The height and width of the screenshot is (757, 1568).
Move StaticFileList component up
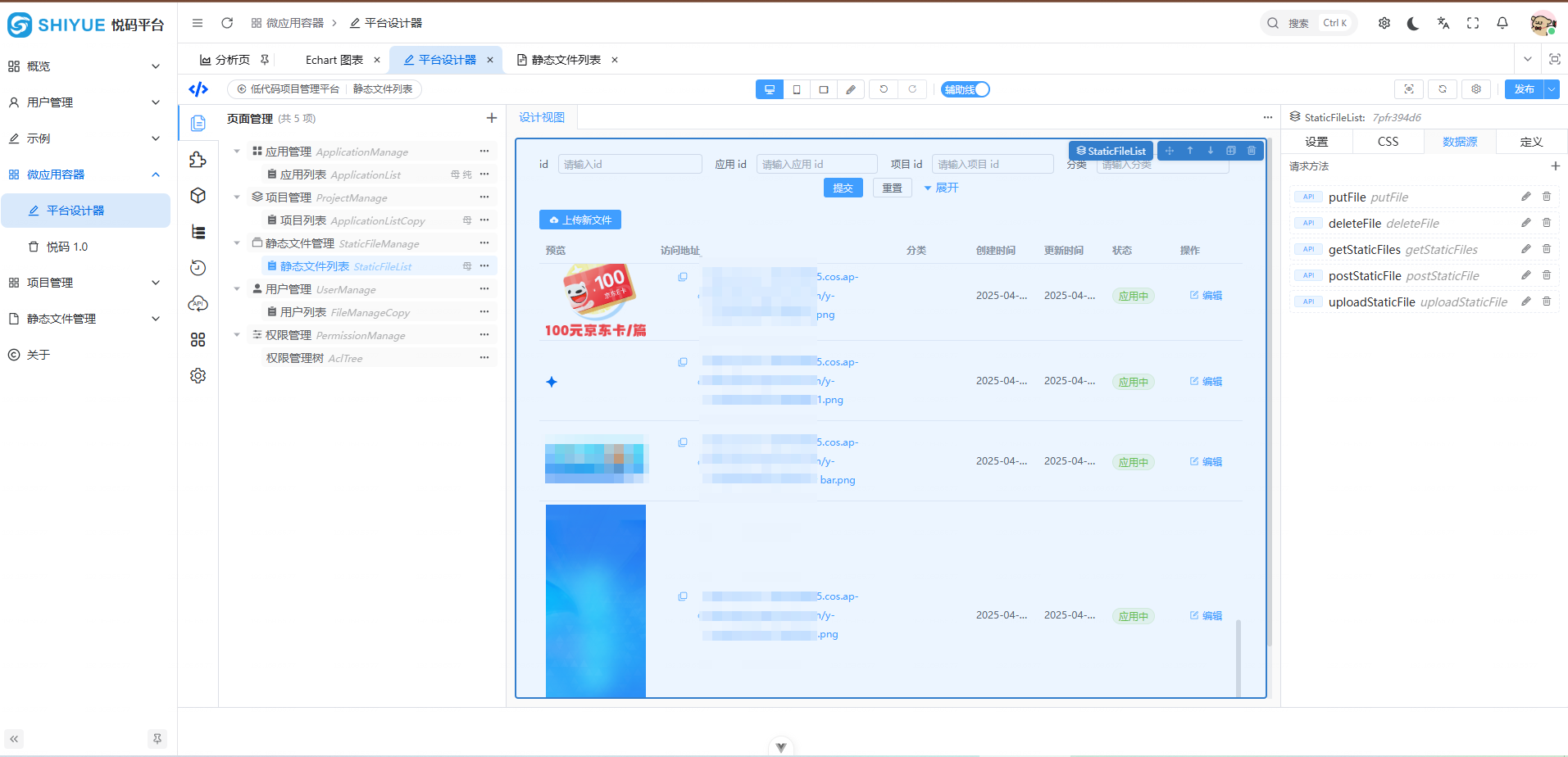(x=1190, y=151)
